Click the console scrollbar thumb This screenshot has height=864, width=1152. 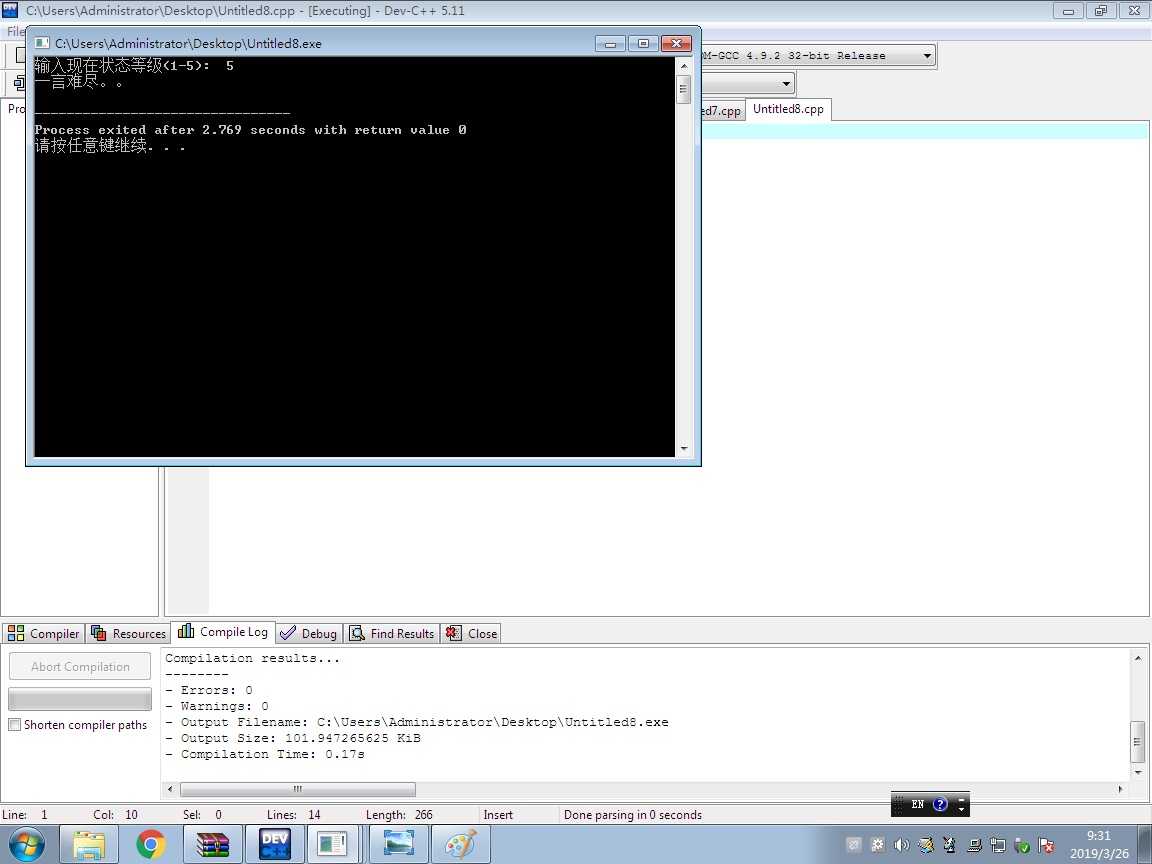[684, 89]
